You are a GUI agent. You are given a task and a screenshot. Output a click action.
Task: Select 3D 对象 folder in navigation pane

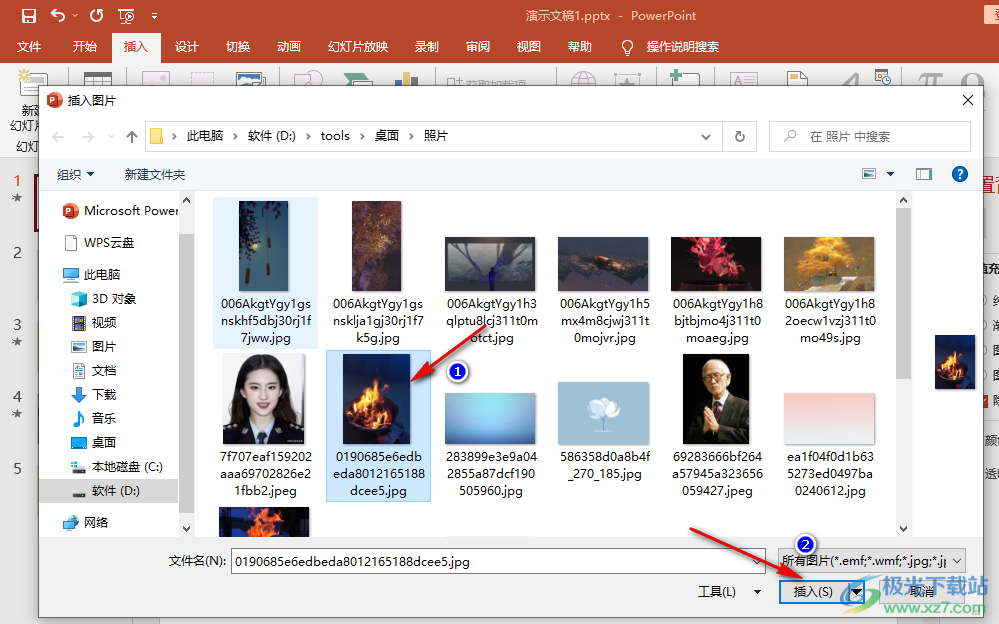(x=103, y=299)
